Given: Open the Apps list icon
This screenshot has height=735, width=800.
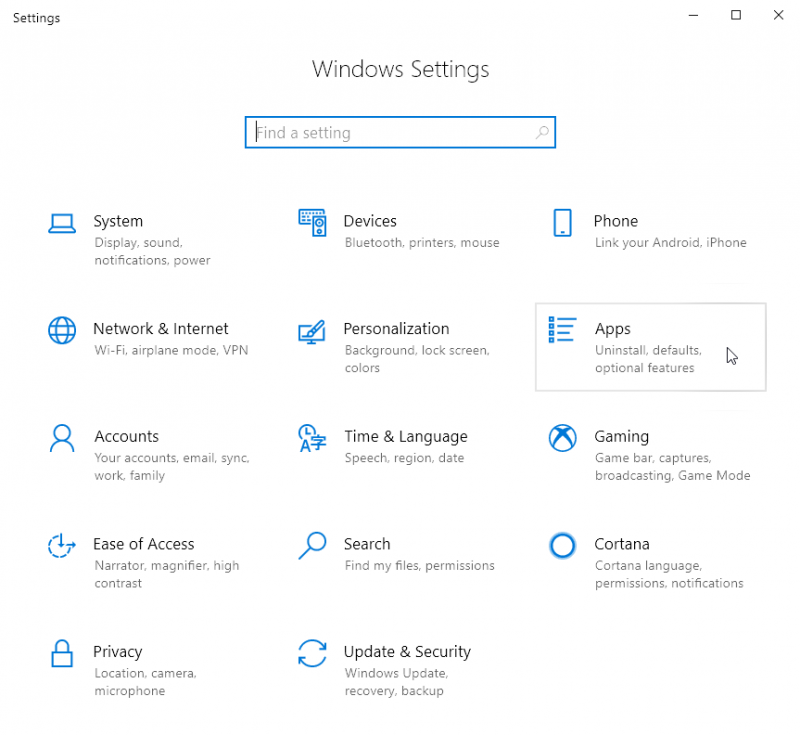Looking at the screenshot, I should click(x=562, y=330).
